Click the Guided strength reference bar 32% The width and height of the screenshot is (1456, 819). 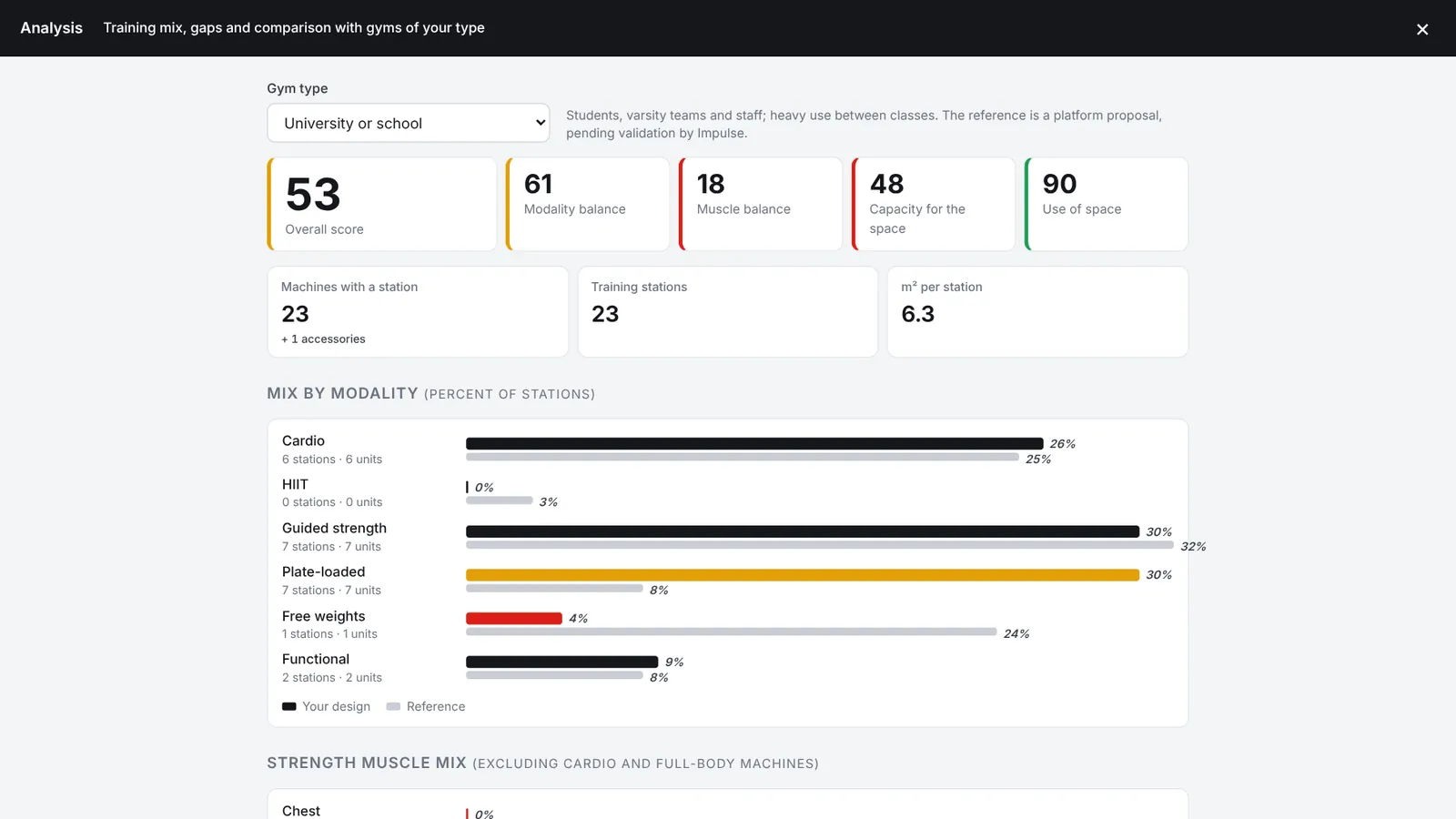(x=820, y=545)
